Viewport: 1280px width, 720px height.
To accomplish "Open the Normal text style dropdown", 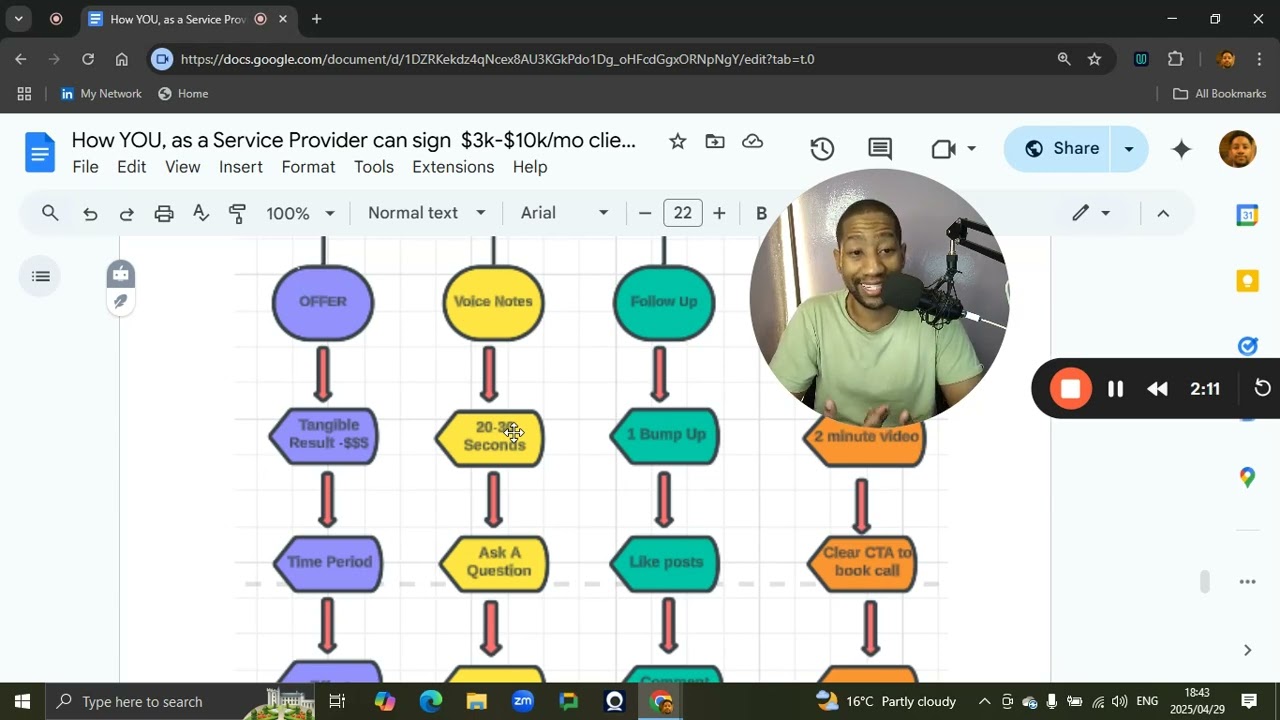I will pyautogui.click(x=427, y=213).
